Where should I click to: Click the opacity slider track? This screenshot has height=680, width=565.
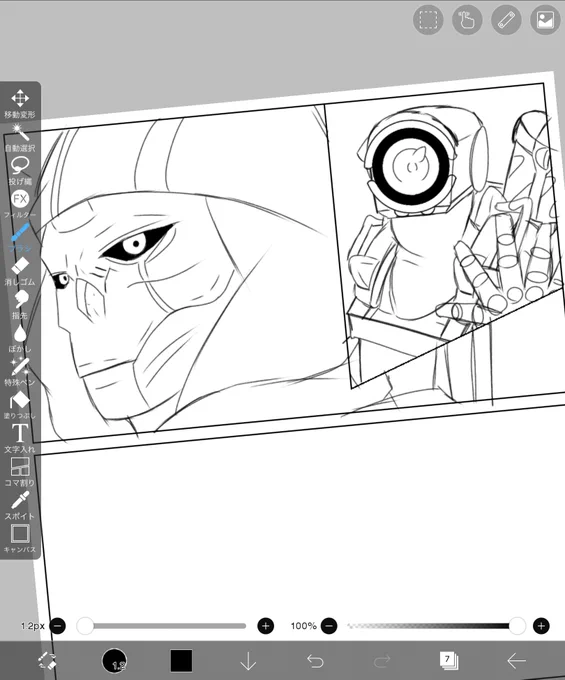click(x=434, y=626)
